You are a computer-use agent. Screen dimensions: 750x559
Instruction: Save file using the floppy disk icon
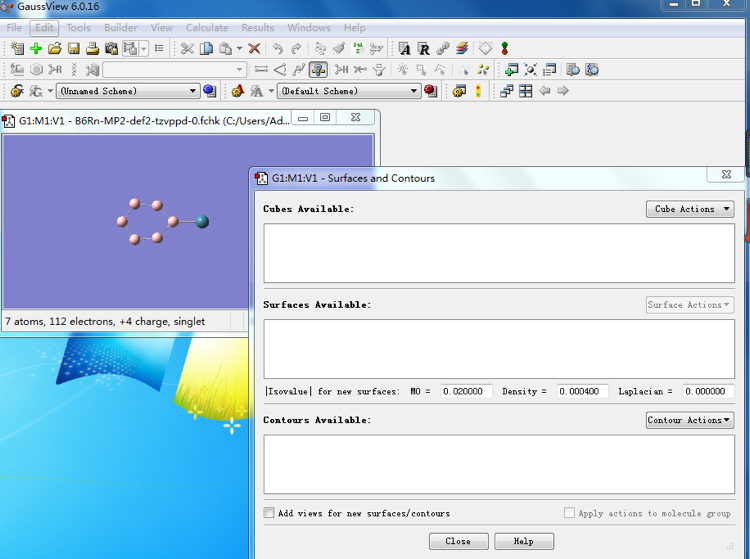point(74,48)
